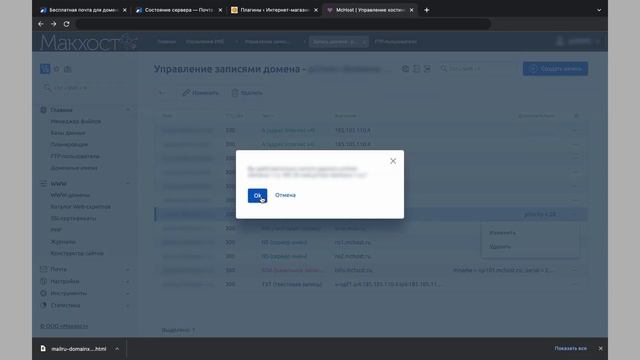Choose Удалить in the row context menu

[500, 247]
